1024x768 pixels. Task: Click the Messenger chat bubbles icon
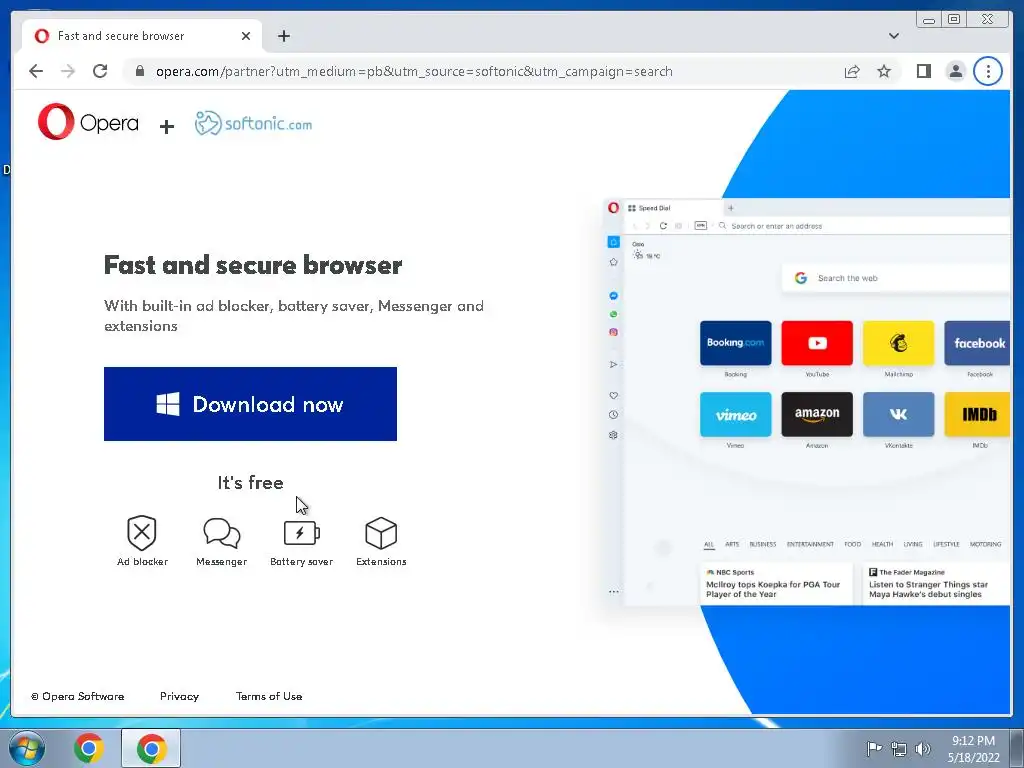(221, 532)
